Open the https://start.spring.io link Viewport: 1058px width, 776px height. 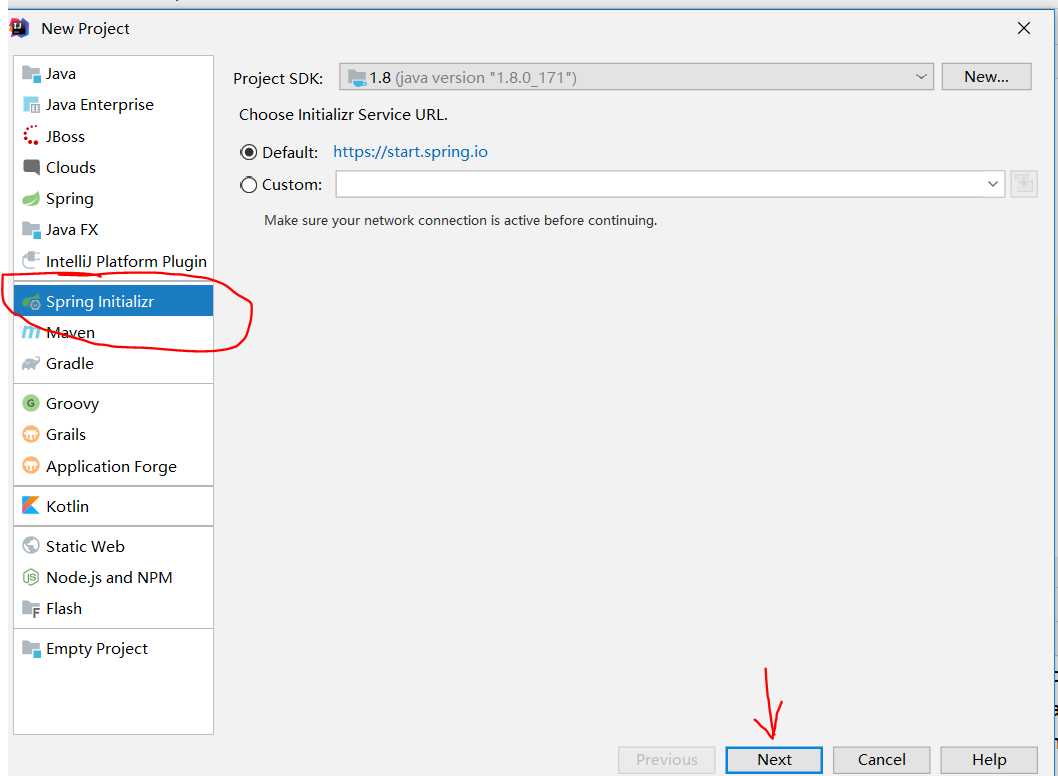(410, 152)
